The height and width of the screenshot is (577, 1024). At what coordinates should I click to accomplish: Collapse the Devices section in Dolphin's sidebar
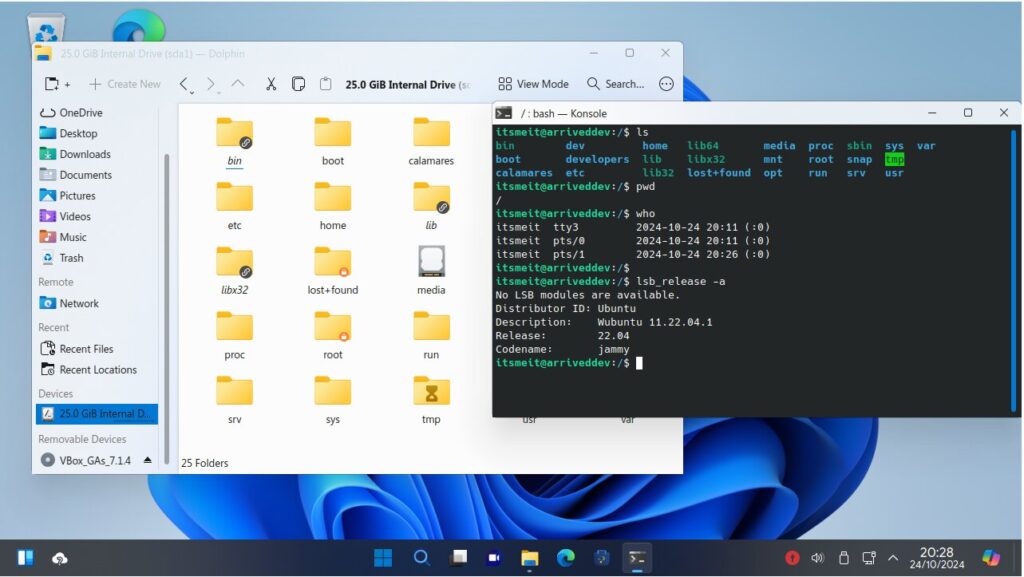(x=58, y=393)
